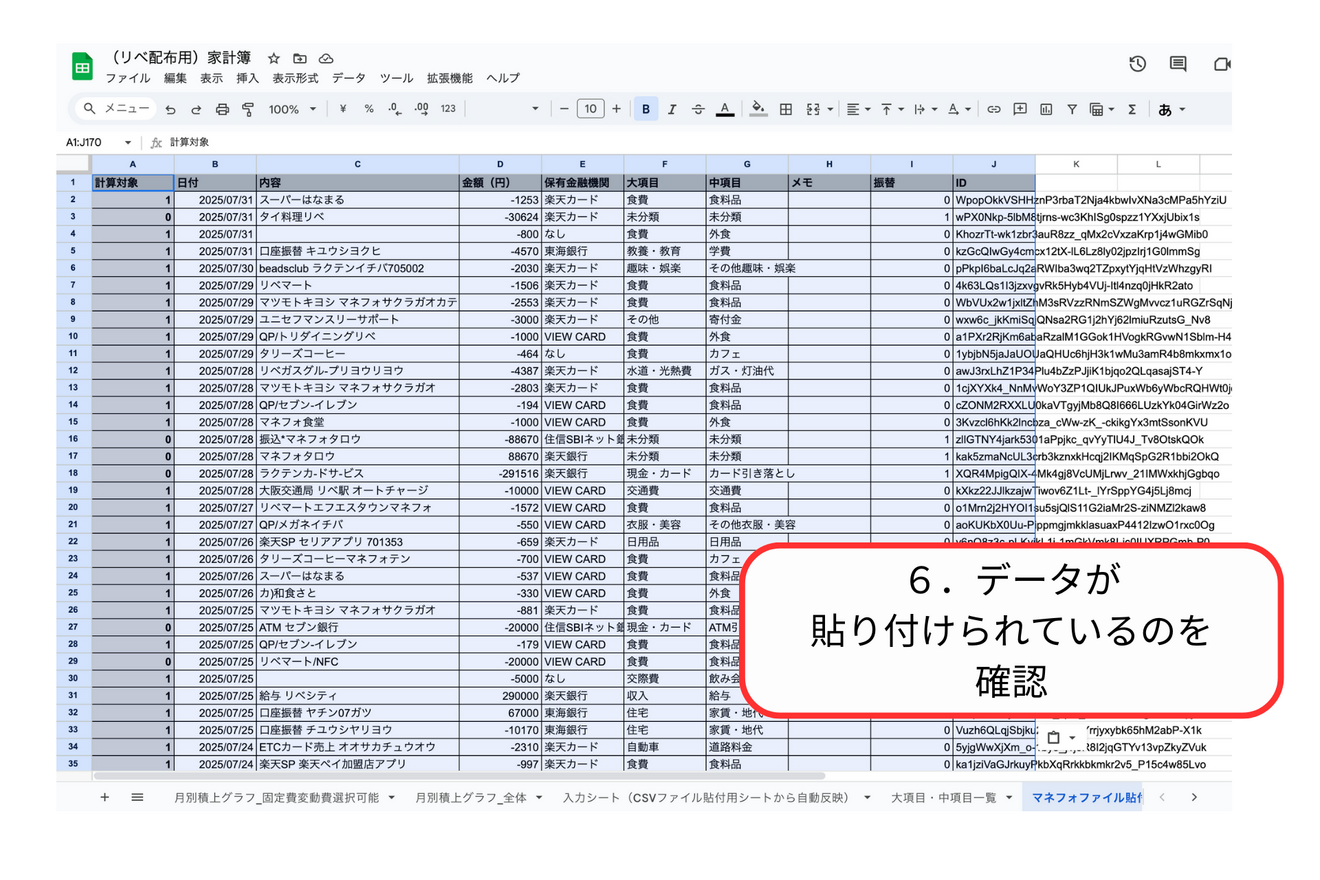The image size is (1320, 880).
Task: Open the 123 number format menu
Action: [x=448, y=109]
